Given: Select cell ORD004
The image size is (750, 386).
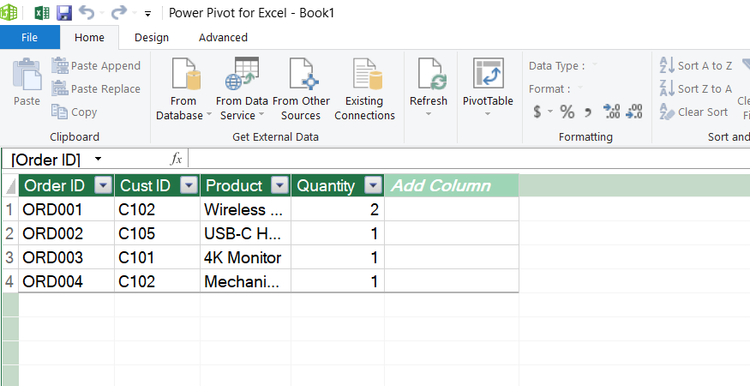Looking at the screenshot, I should 66,281.
